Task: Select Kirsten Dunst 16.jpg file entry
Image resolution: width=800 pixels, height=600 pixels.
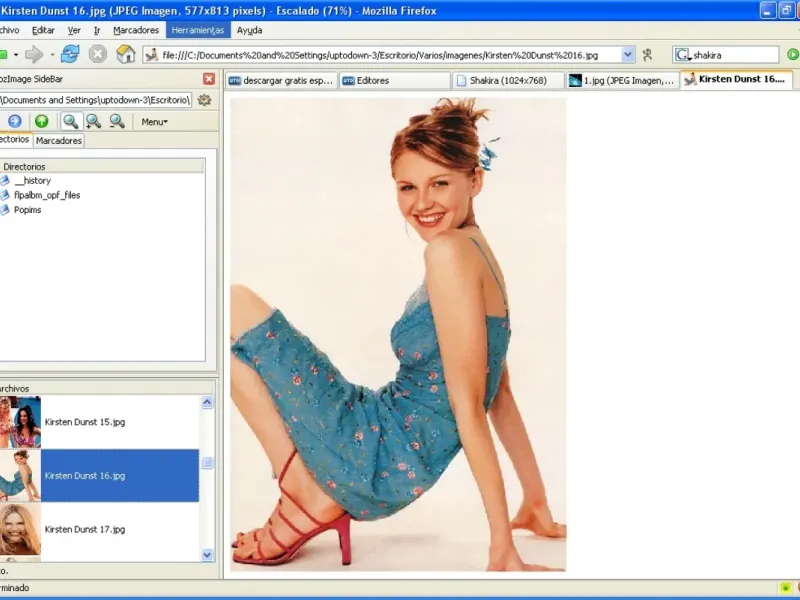Action: 99,476
